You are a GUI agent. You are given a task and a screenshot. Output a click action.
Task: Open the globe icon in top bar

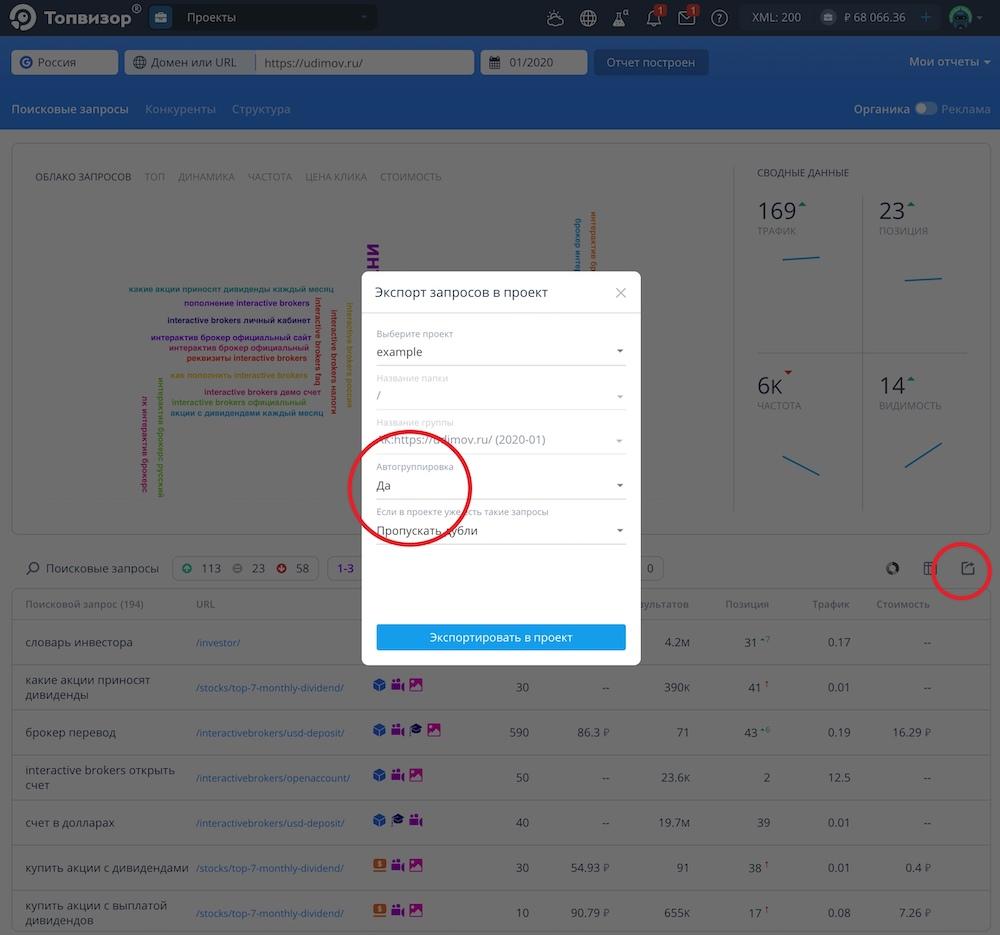pos(588,18)
